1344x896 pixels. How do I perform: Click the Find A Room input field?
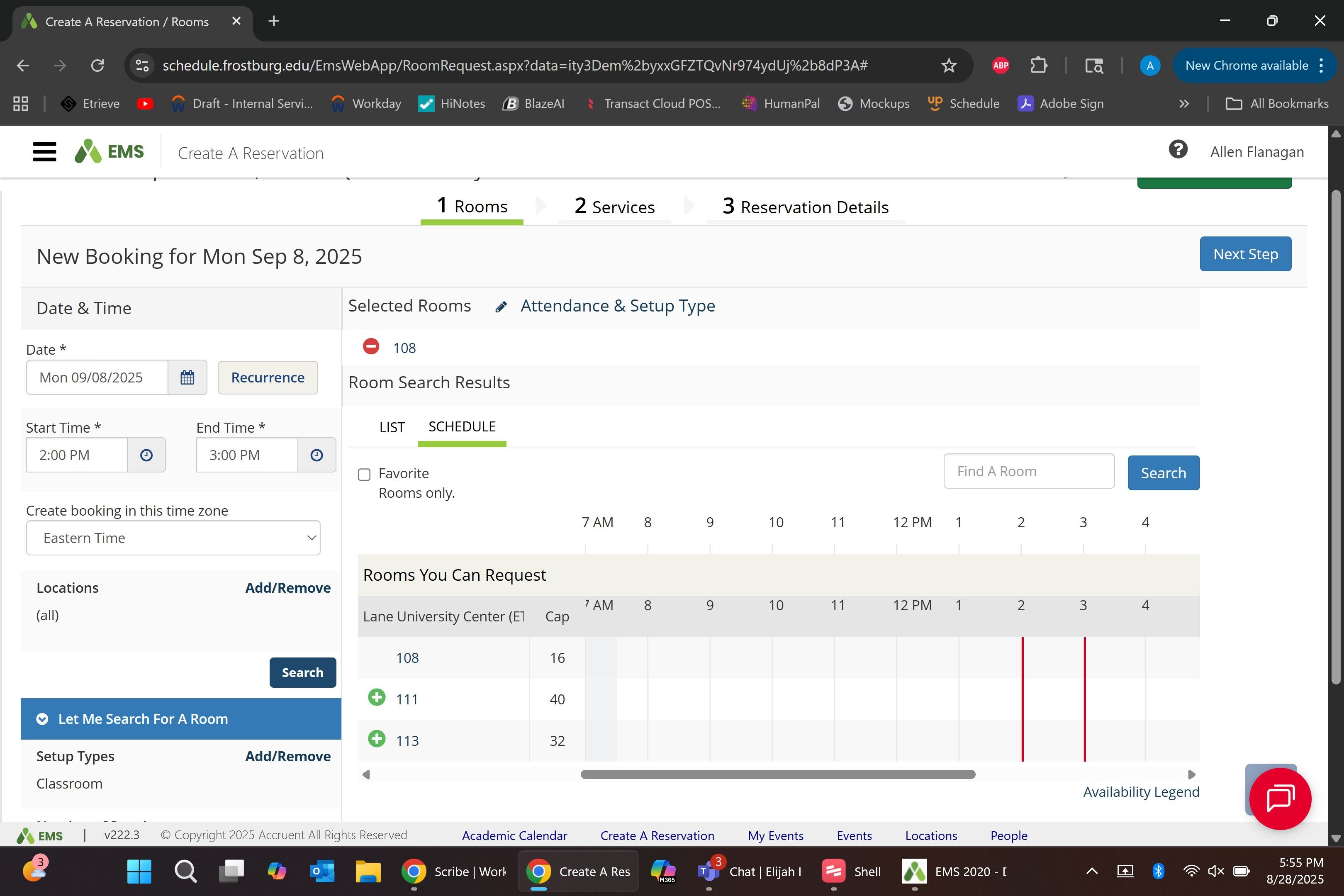[x=1029, y=471]
